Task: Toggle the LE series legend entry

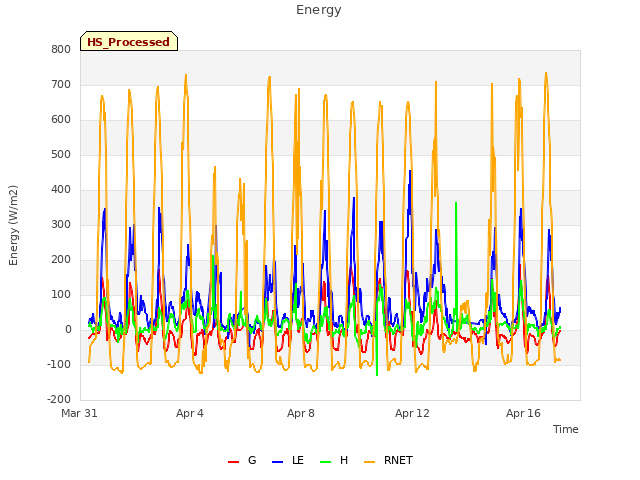Action: (288, 461)
